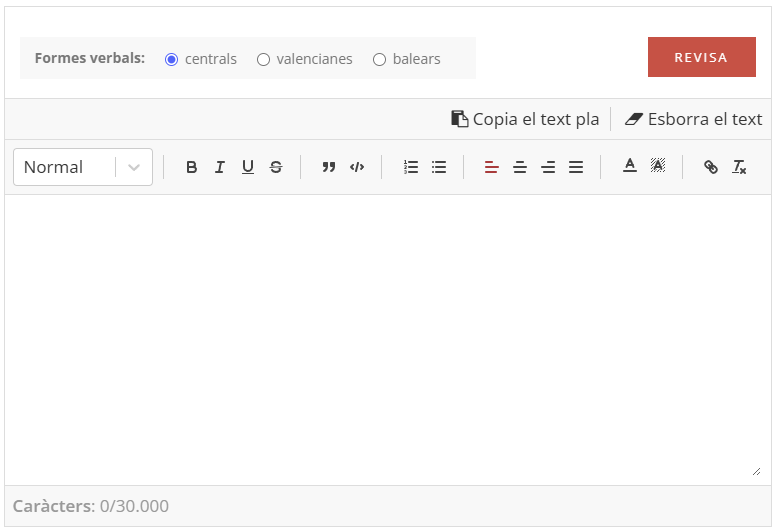Center align the text
The image size is (777, 532).
(x=520, y=167)
